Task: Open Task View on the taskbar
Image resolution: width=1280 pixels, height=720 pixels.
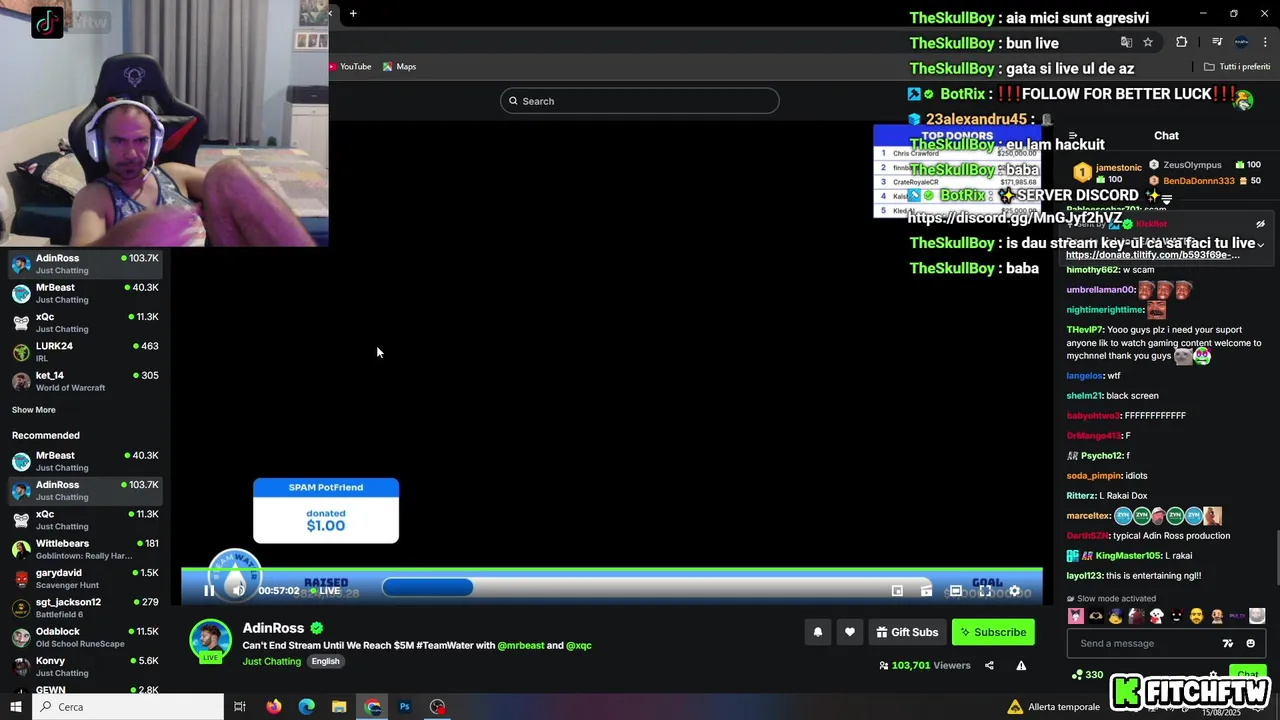Action: tap(240, 707)
